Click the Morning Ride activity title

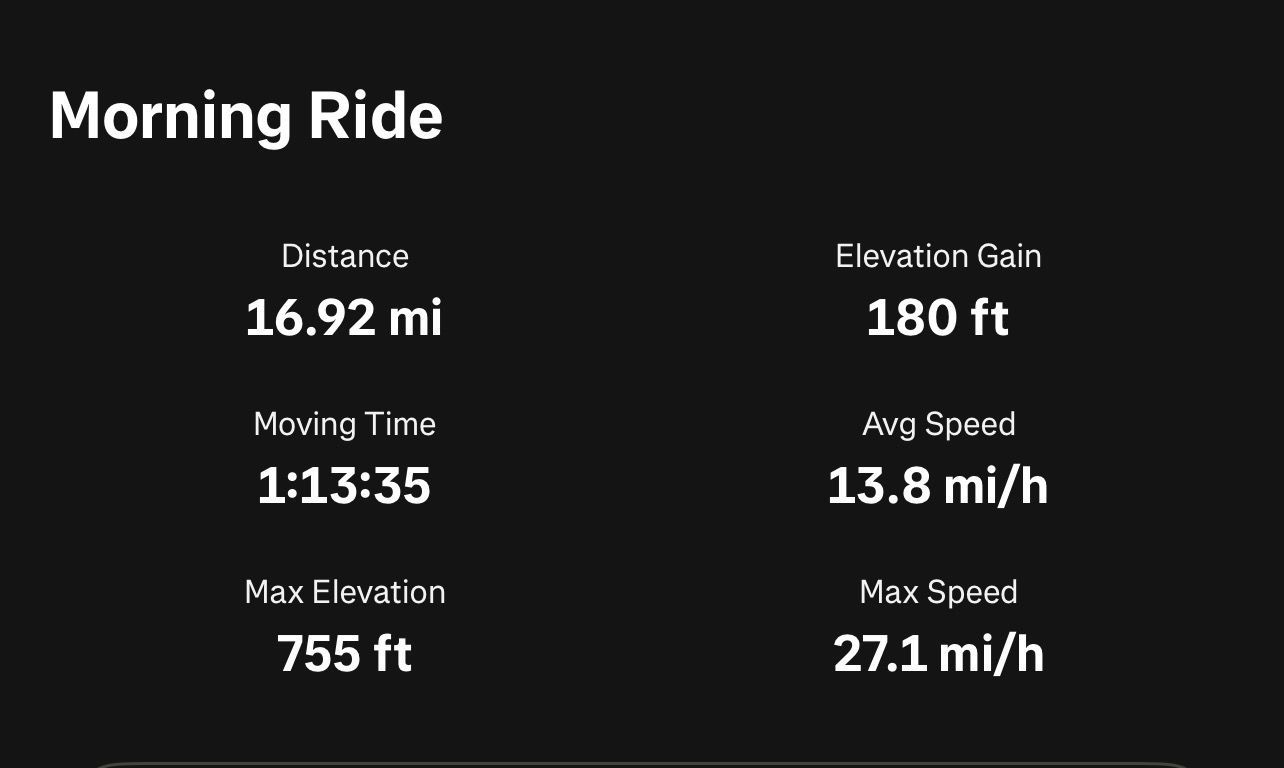(246, 116)
